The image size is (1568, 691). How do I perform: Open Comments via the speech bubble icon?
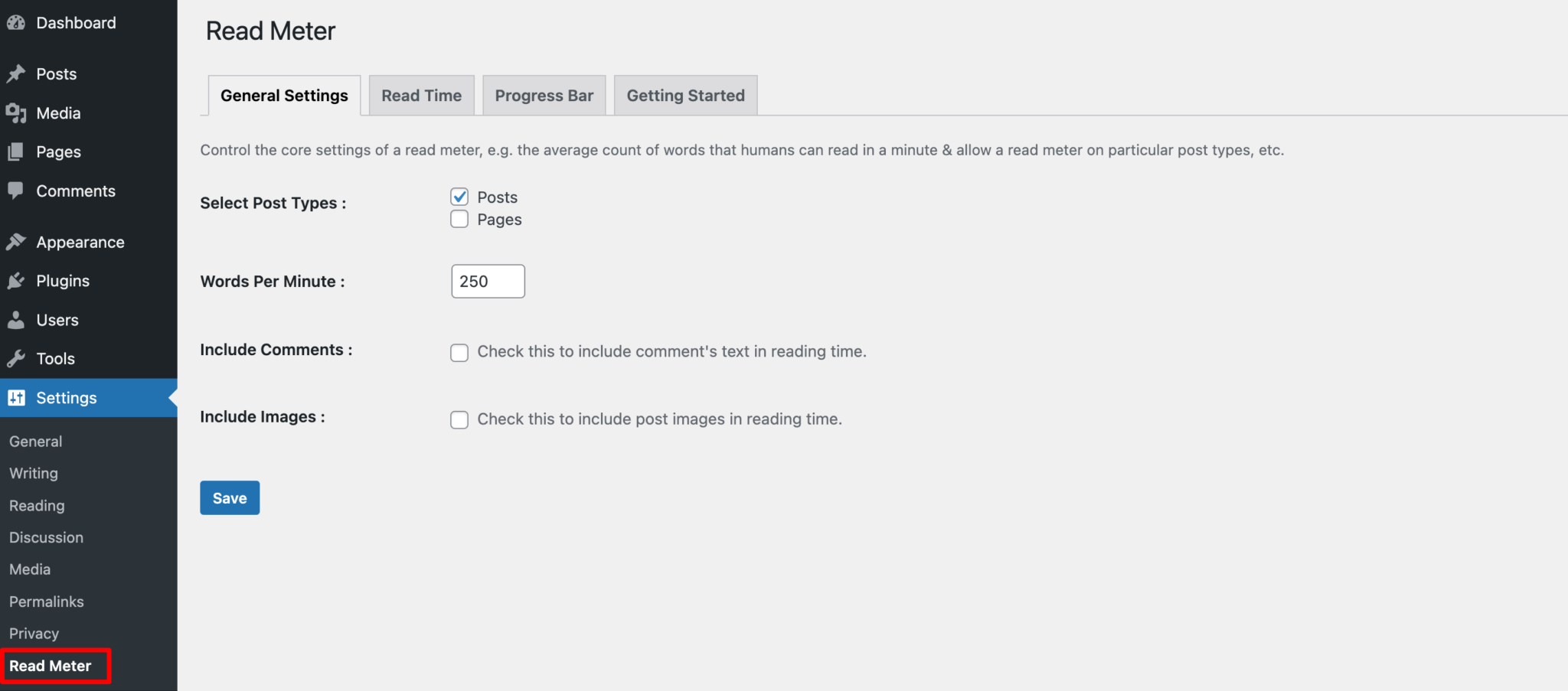coord(17,191)
